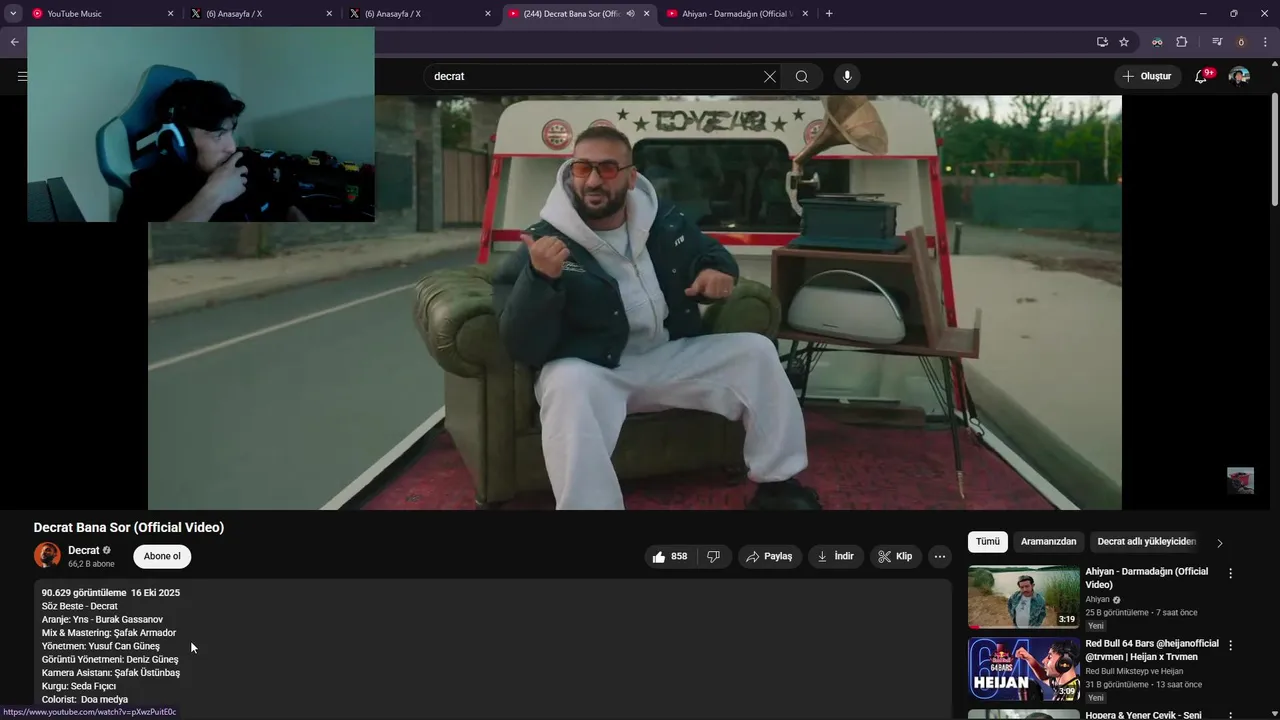Start voice search with microphone icon
The width and height of the screenshot is (1280, 720).
(x=847, y=76)
